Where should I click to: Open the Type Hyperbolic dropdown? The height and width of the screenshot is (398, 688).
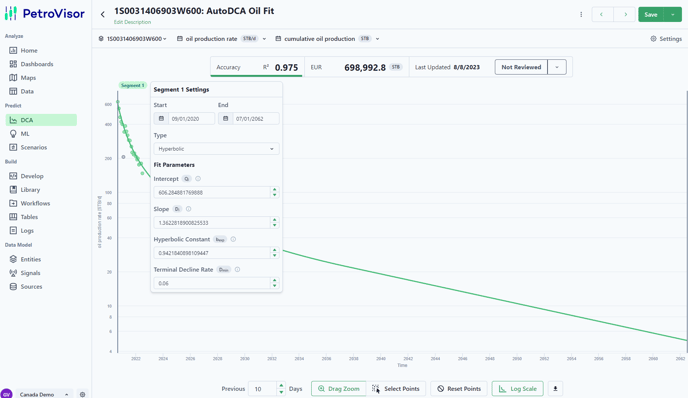216,149
